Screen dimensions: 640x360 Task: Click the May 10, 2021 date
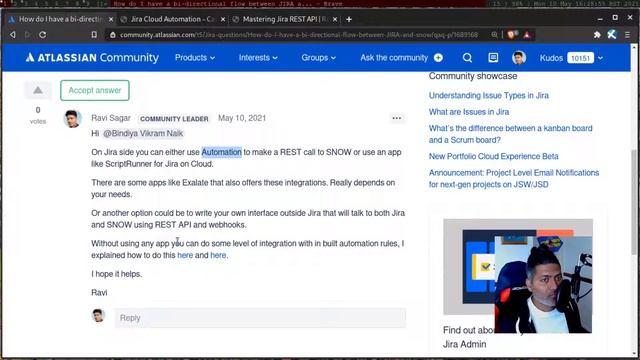point(242,118)
